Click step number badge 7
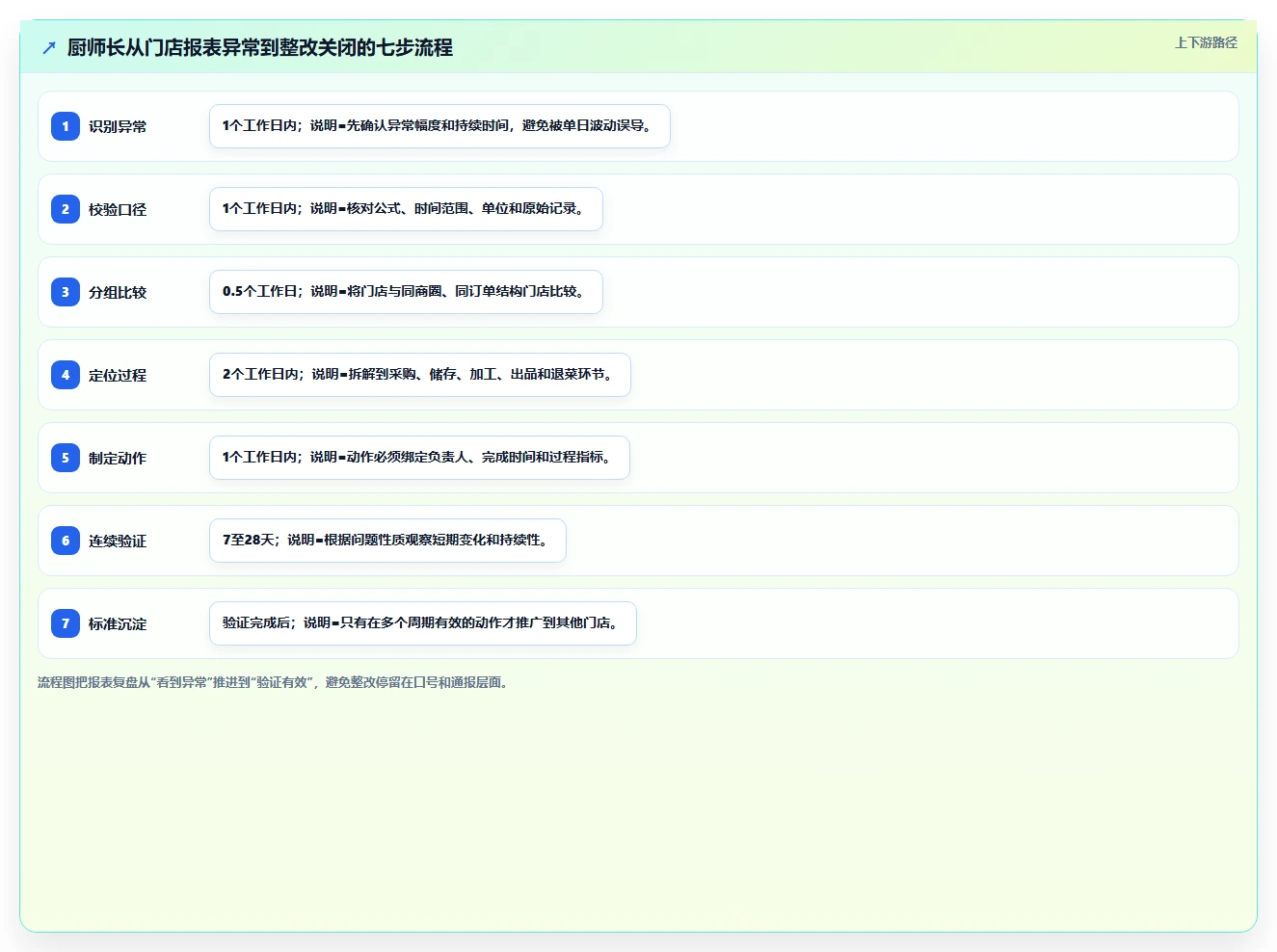The image size is (1277, 952). (x=66, y=623)
